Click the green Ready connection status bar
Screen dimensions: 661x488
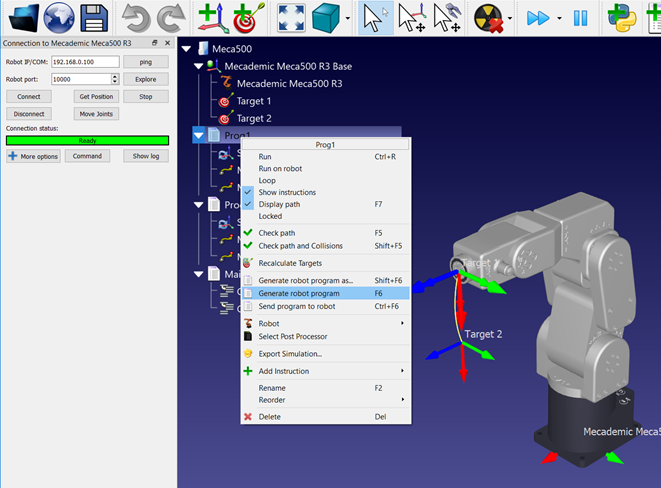(x=87, y=141)
